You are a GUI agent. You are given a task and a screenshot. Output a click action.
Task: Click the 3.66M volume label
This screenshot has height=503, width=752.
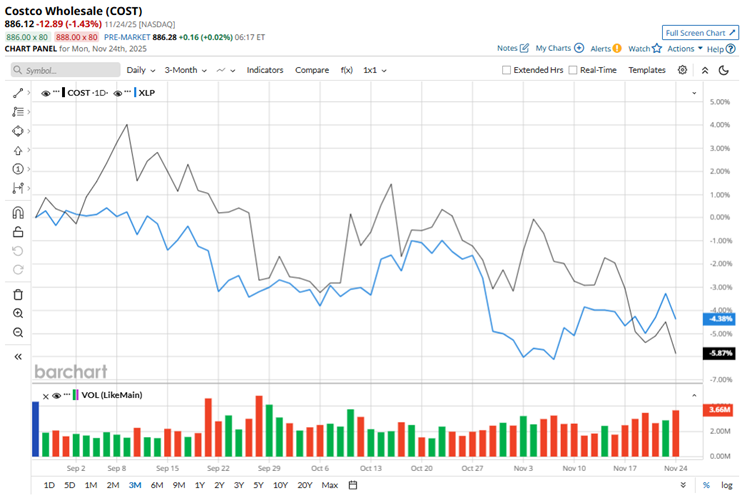pos(719,409)
